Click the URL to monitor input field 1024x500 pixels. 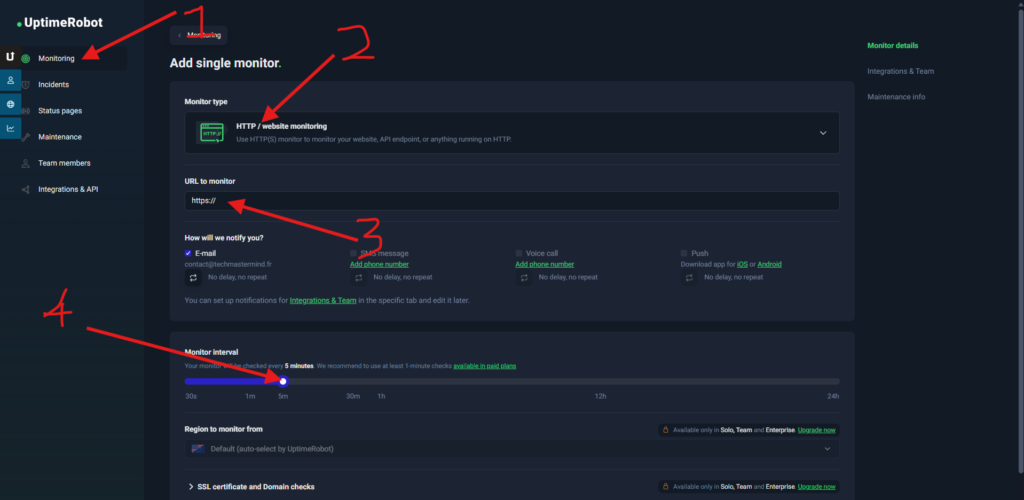tap(512, 201)
